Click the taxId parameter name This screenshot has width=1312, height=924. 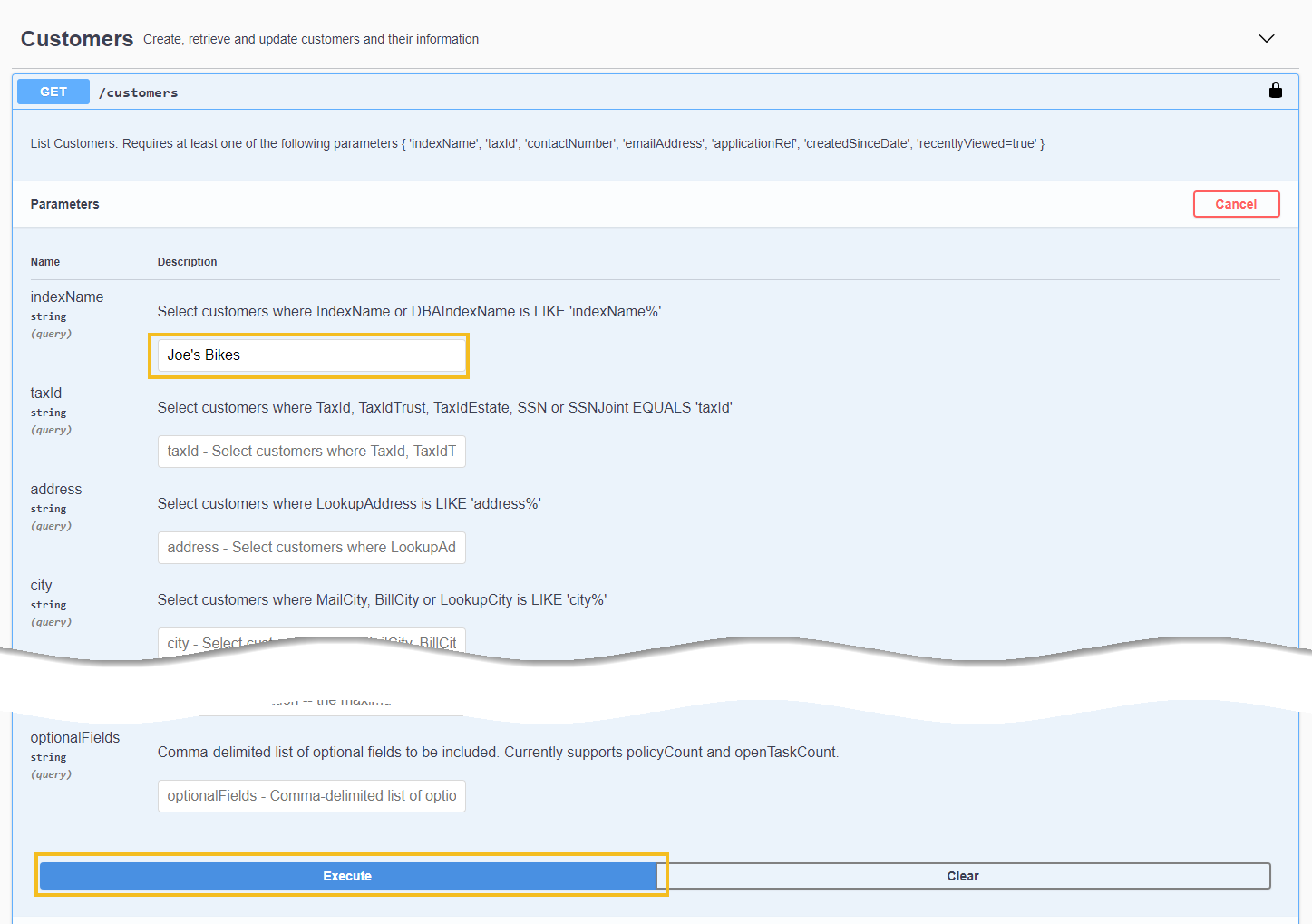click(x=46, y=394)
